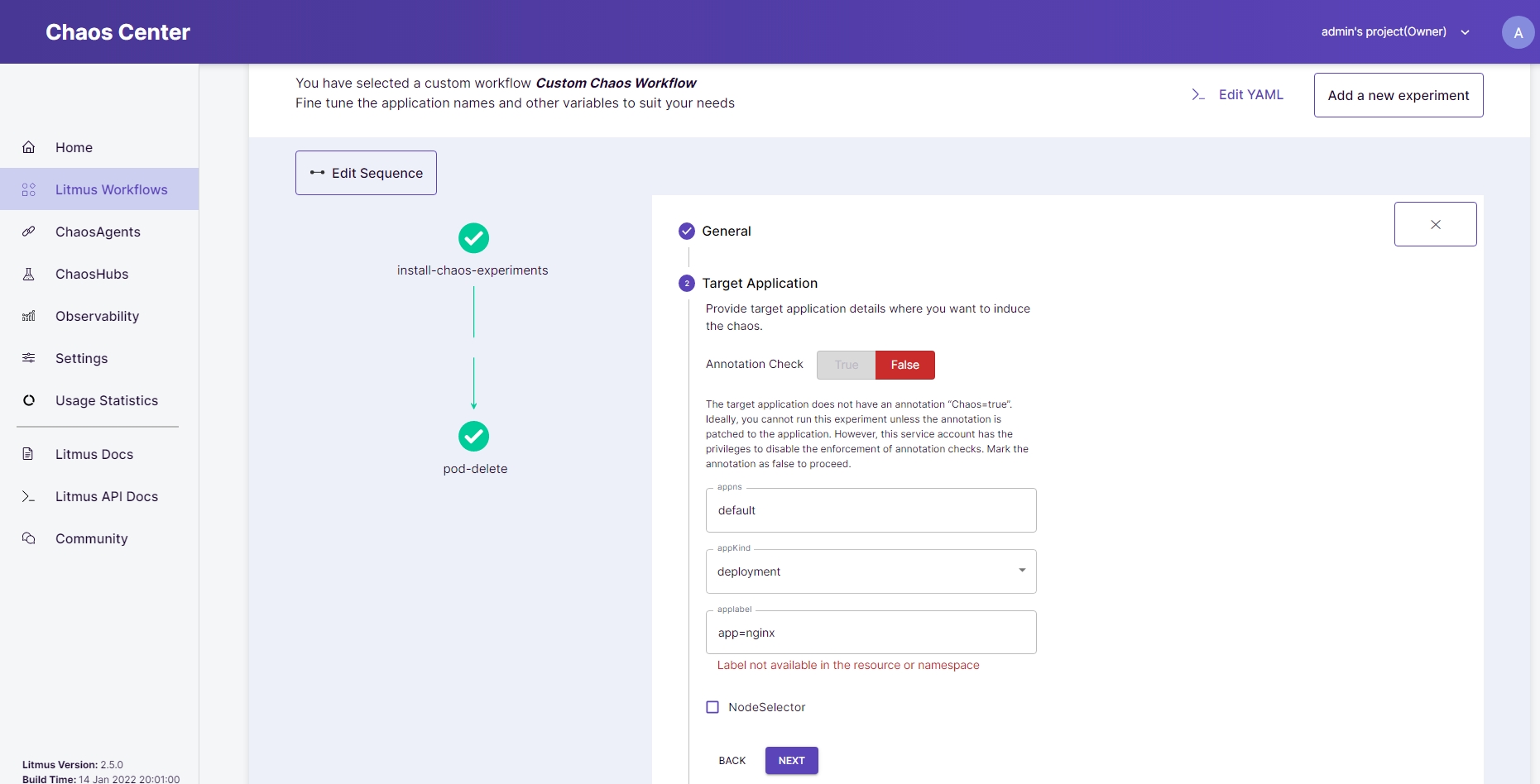Select the install-chaos-experiments check node
Viewport: 1540px width, 784px height.
(x=473, y=238)
